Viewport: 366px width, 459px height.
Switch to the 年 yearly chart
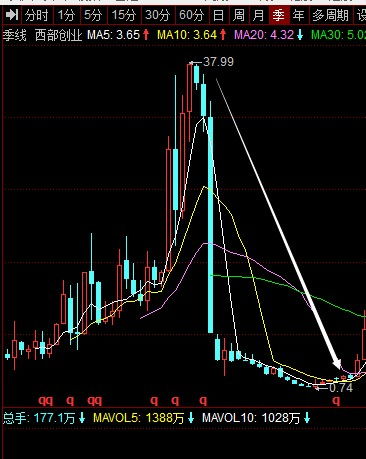(x=298, y=15)
